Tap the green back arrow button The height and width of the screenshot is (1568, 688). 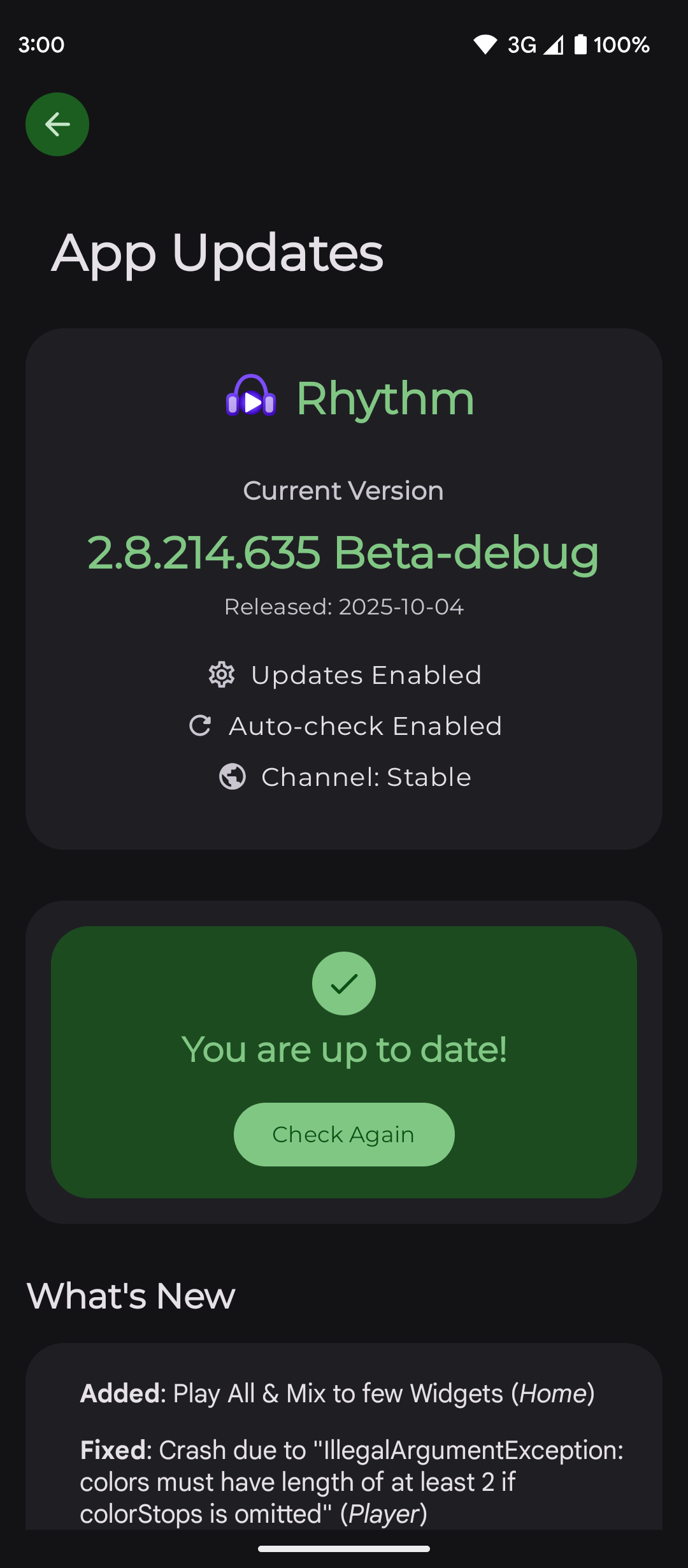tap(57, 124)
